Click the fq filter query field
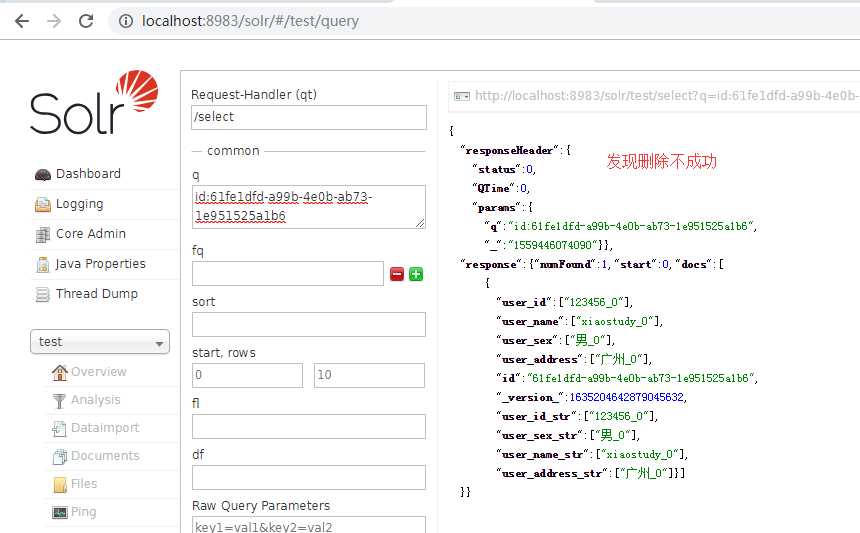Image resolution: width=860 pixels, height=533 pixels. 288,274
